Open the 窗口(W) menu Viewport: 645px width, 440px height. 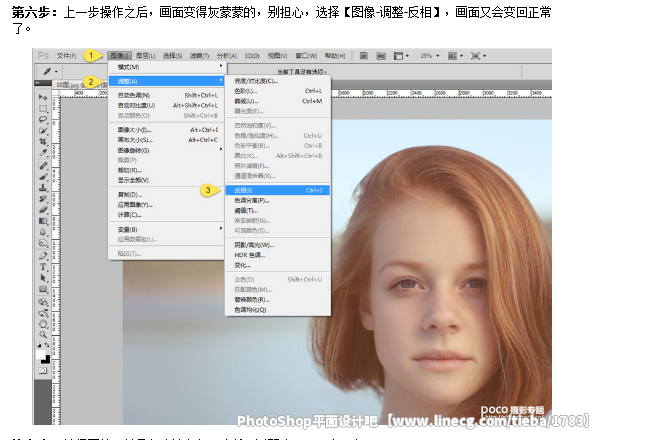coord(306,56)
